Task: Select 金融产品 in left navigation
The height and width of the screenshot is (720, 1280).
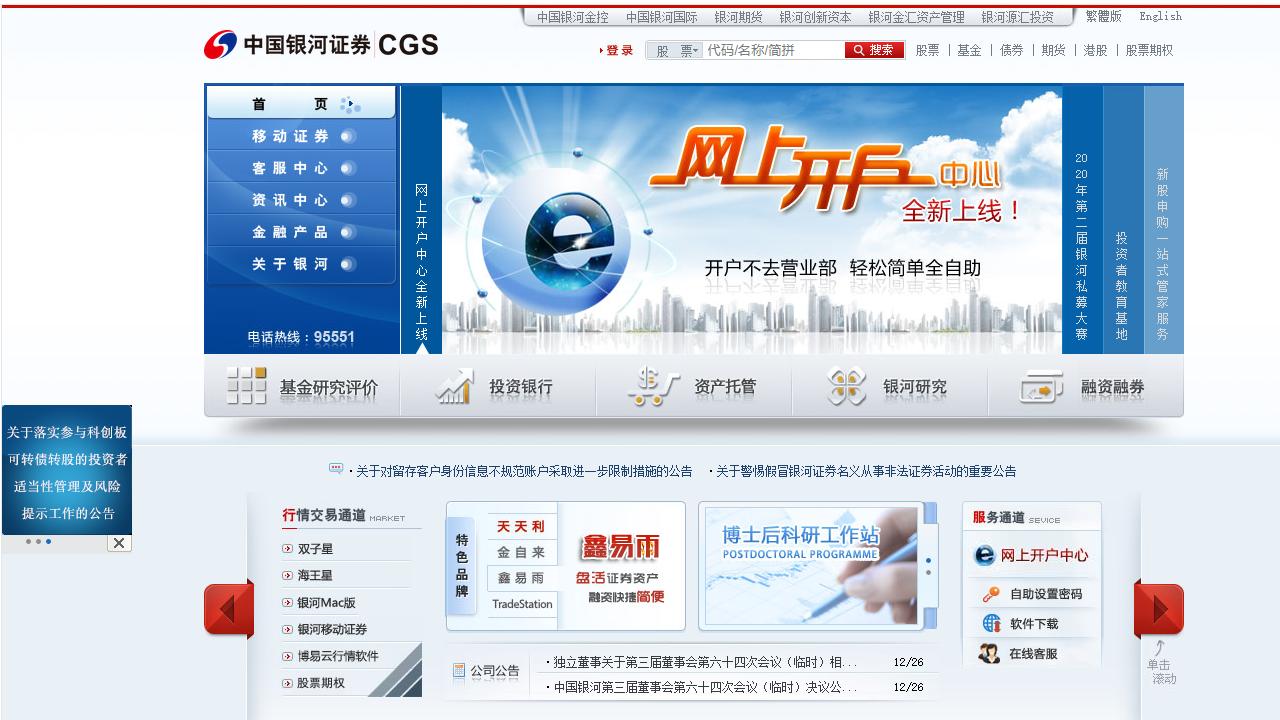Action: pyautogui.click(x=301, y=232)
